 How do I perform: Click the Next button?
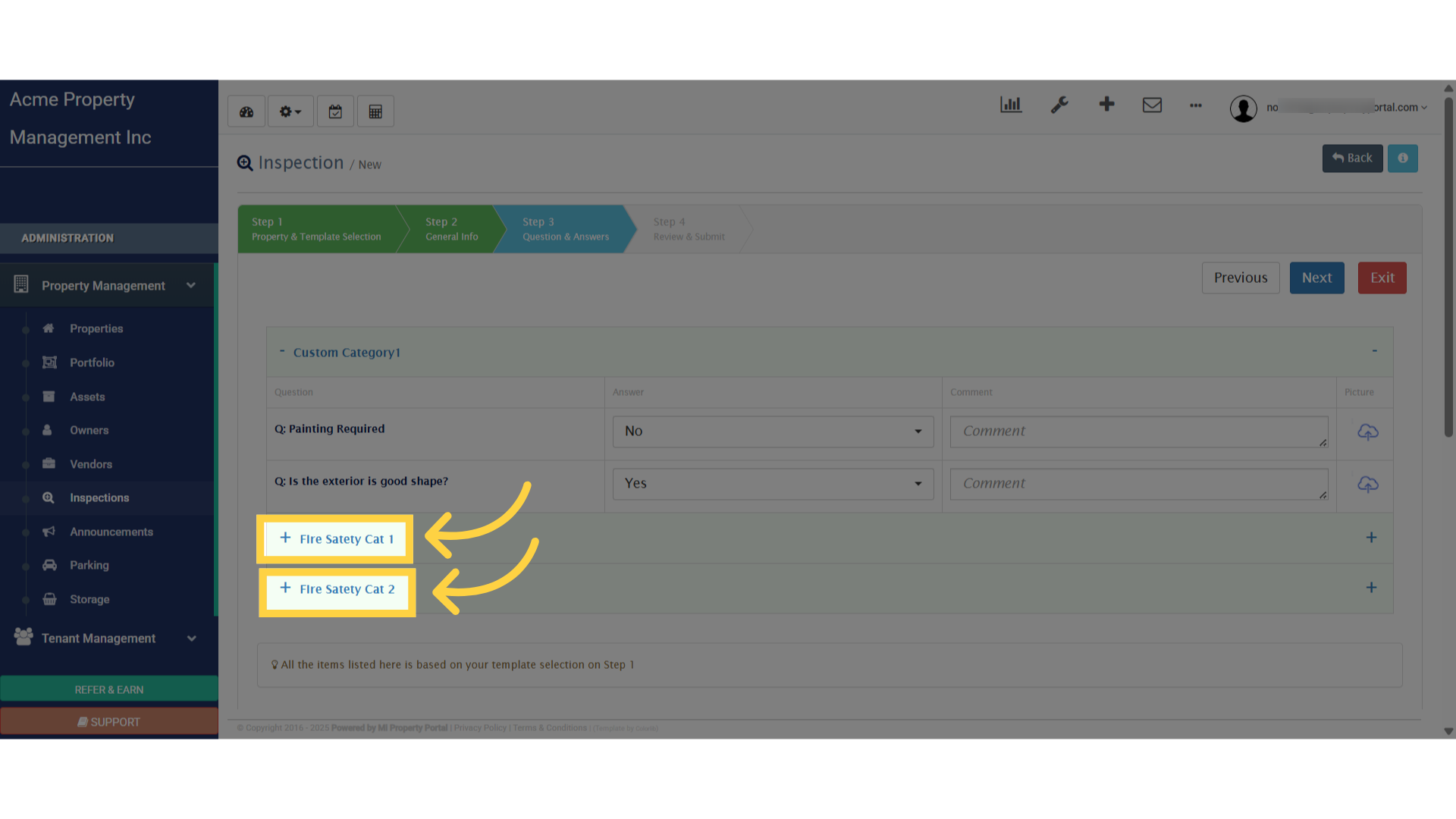[1317, 278]
